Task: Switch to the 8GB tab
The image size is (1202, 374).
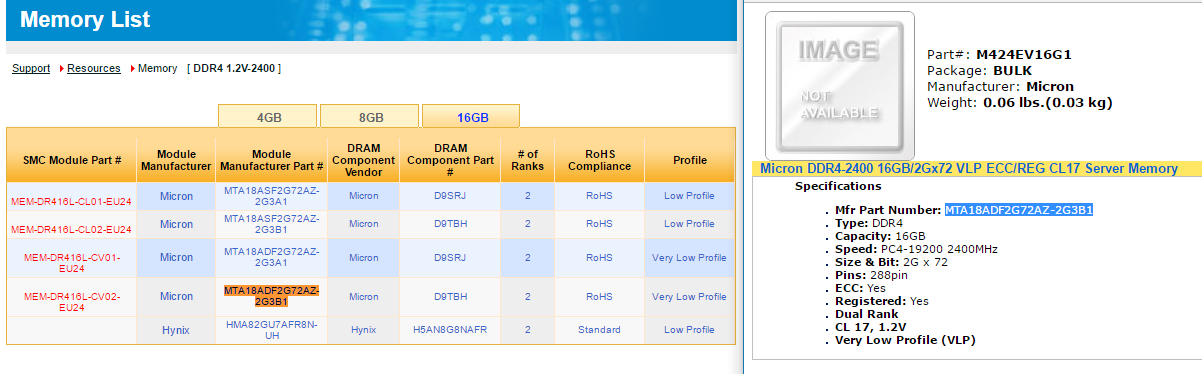Action: 371,116
